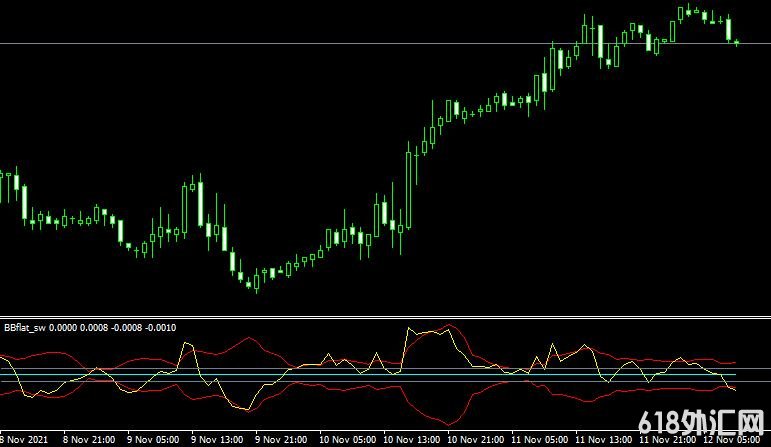771x447 pixels.
Task: Select the '10 Nov 05:00' time axis label
Action: coord(348,440)
